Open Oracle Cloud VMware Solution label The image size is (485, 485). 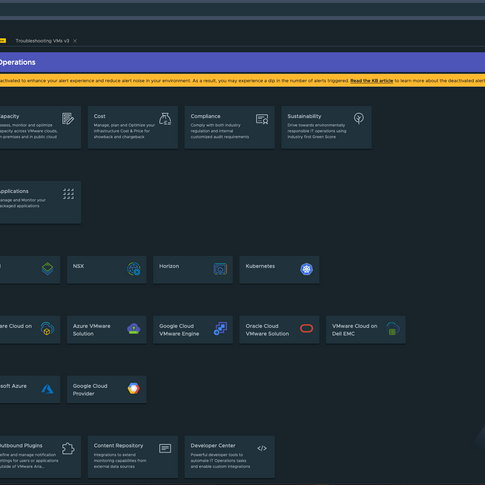point(267,330)
